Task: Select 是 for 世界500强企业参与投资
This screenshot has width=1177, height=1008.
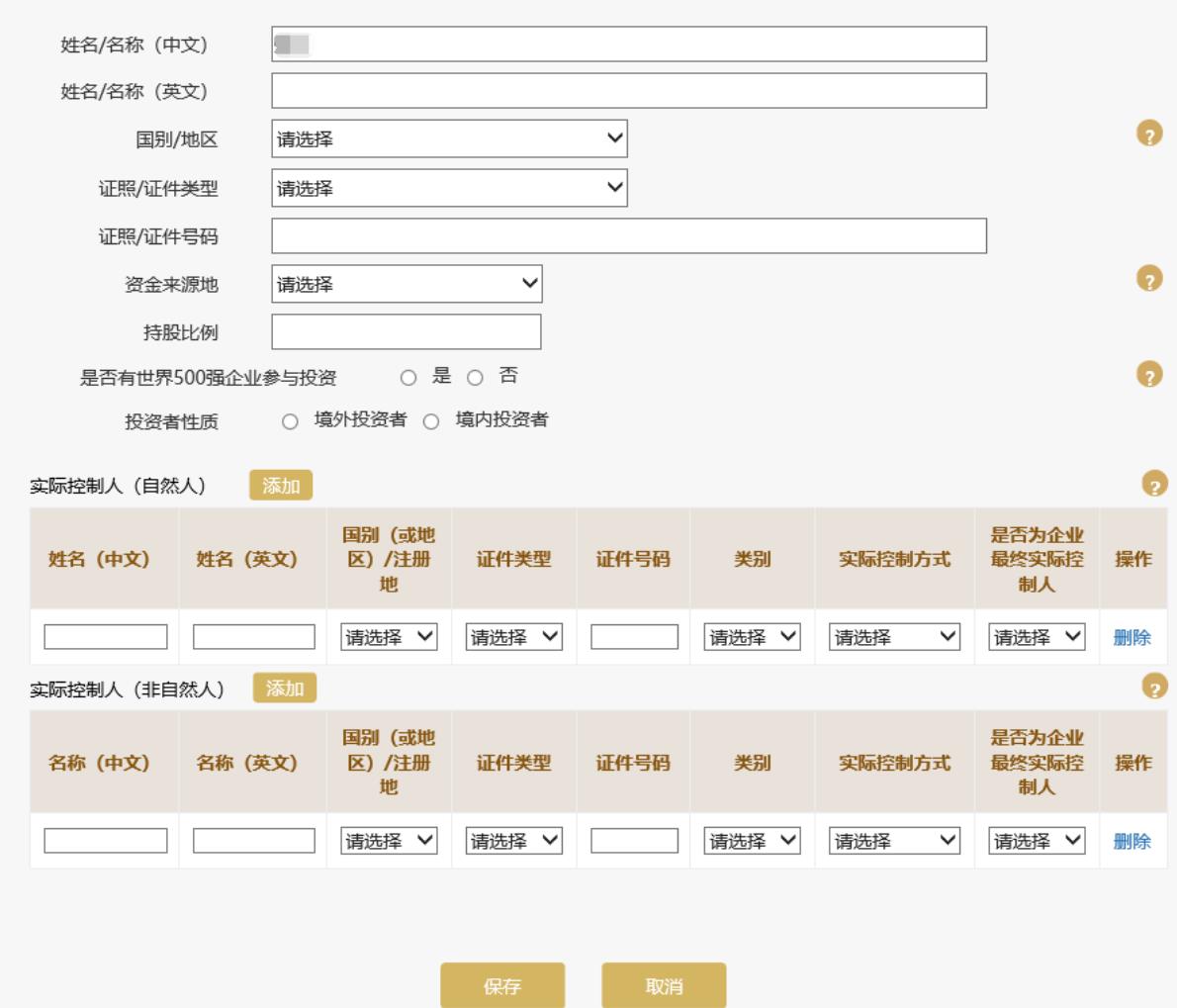Action: click(408, 378)
